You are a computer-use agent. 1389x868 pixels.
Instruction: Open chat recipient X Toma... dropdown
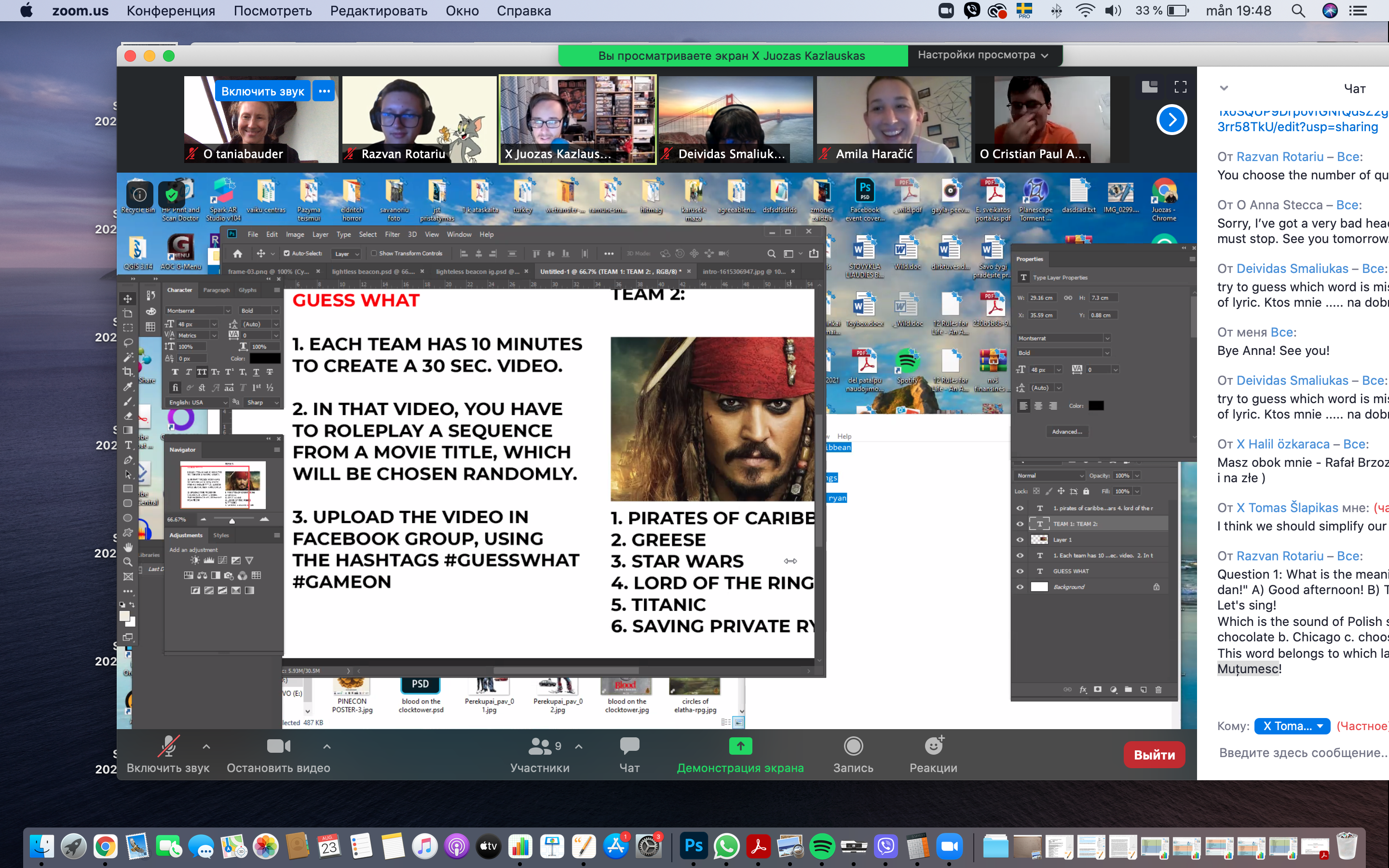pos(1292,726)
